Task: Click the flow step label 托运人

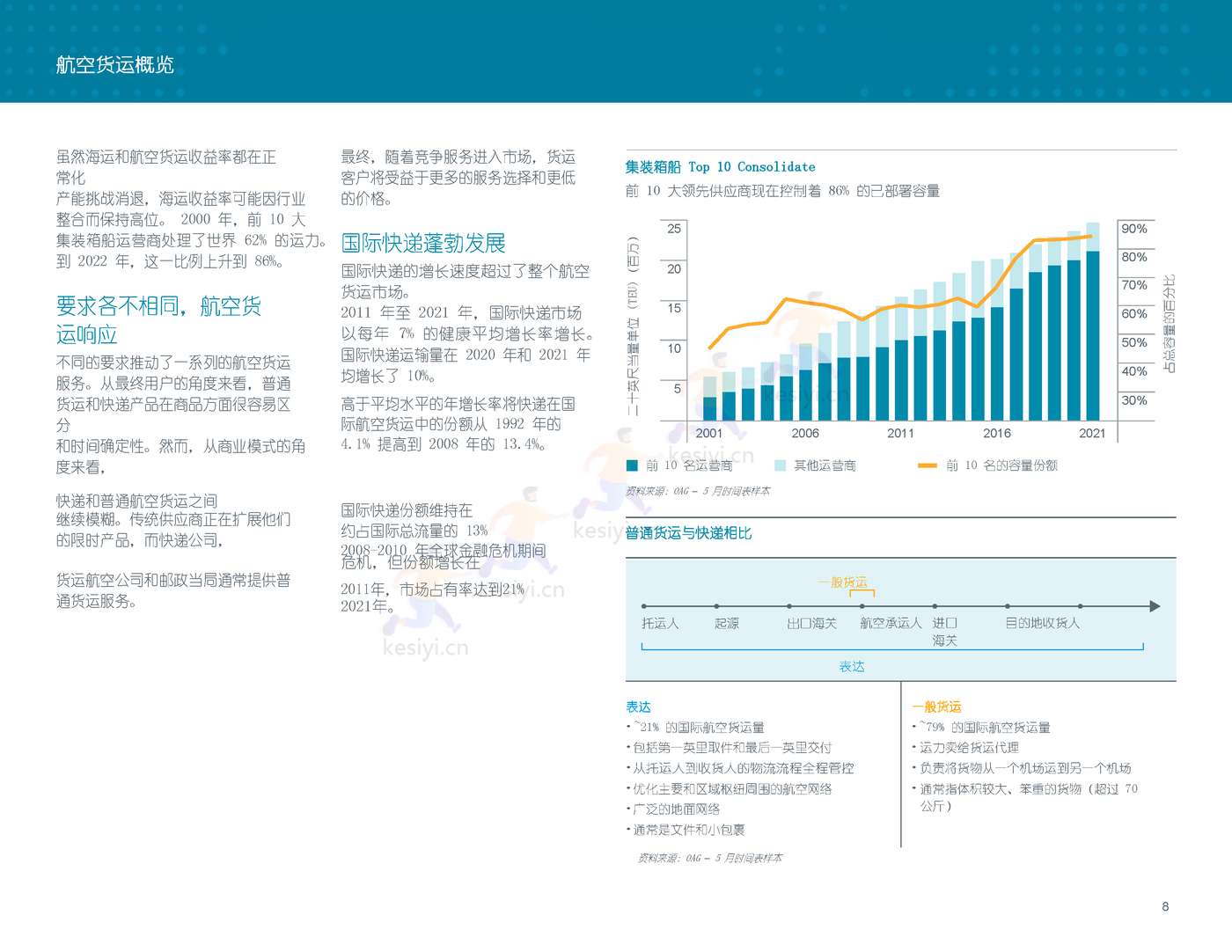Action: (660, 623)
